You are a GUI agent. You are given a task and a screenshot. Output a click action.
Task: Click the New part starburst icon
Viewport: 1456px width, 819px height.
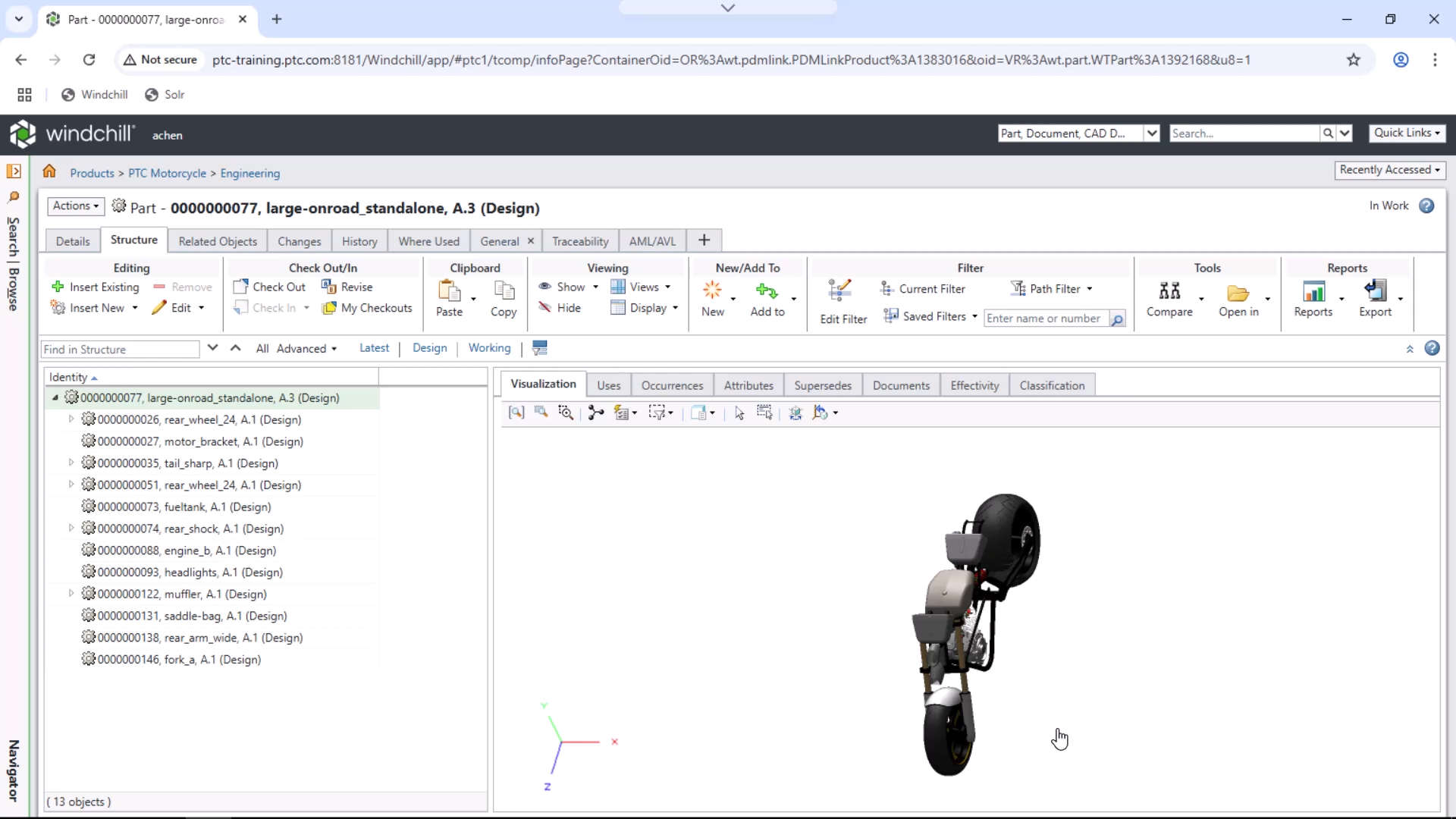point(712,290)
